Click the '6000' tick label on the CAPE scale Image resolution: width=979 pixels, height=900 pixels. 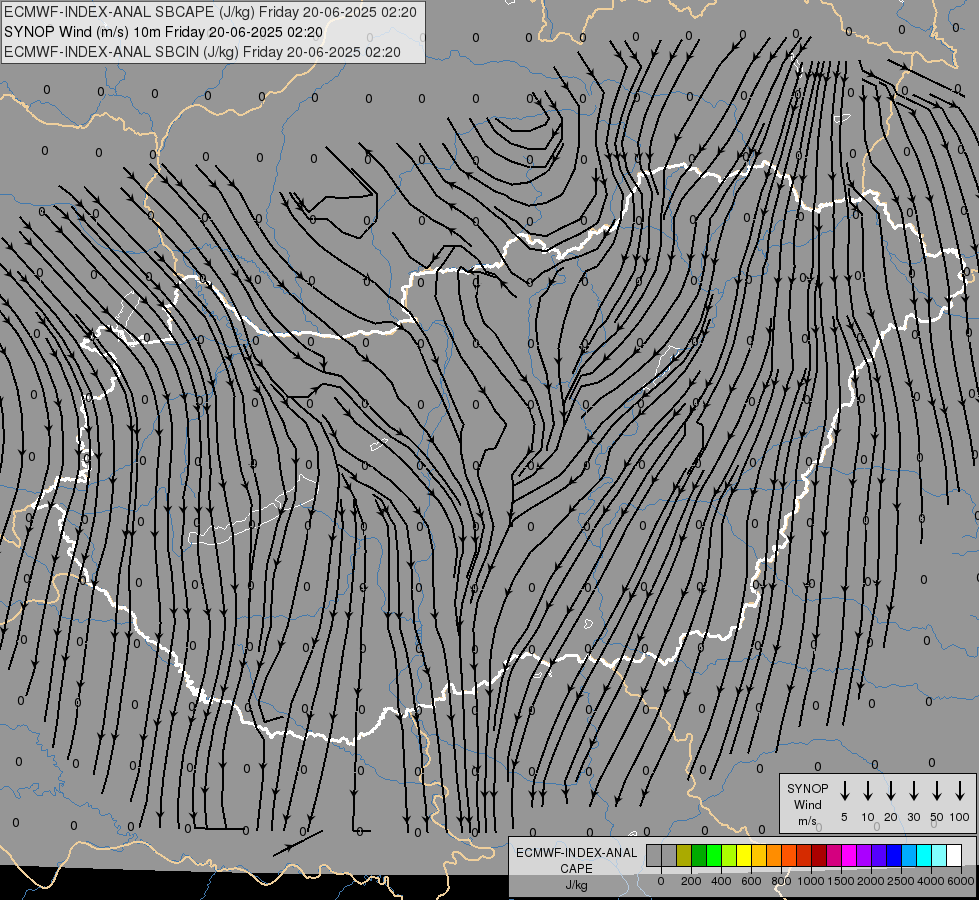pyautogui.click(x=961, y=881)
